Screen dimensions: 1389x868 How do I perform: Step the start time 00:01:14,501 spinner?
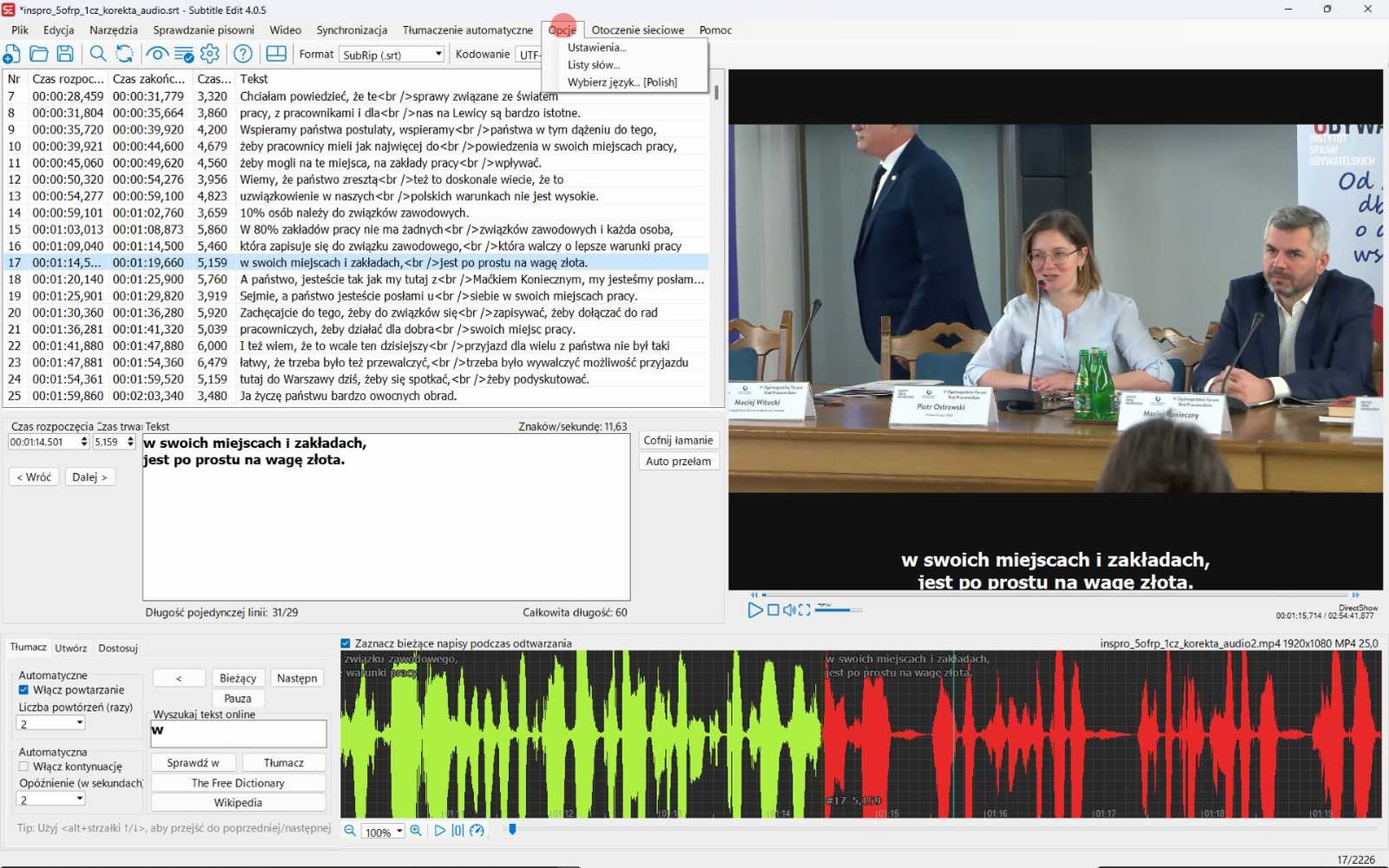click(84, 442)
